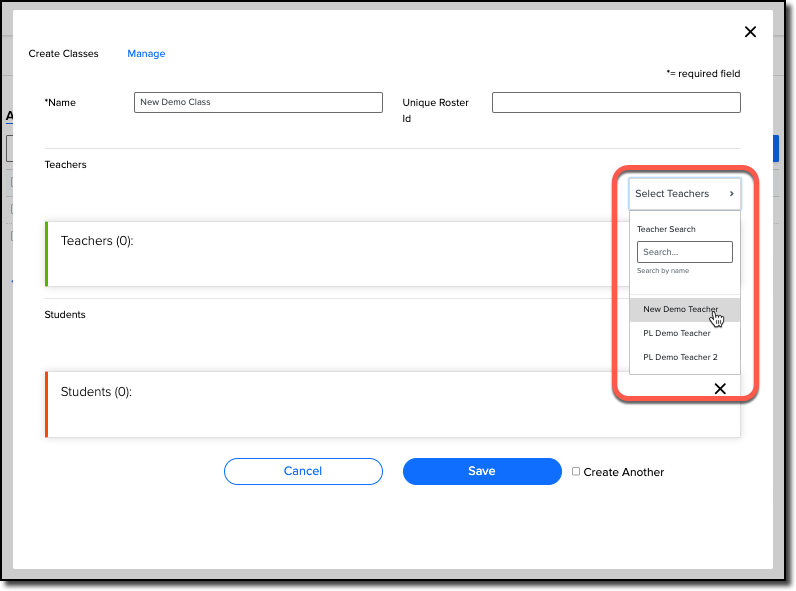Save the new class
The width and height of the screenshot is (796, 591).
[x=482, y=471]
